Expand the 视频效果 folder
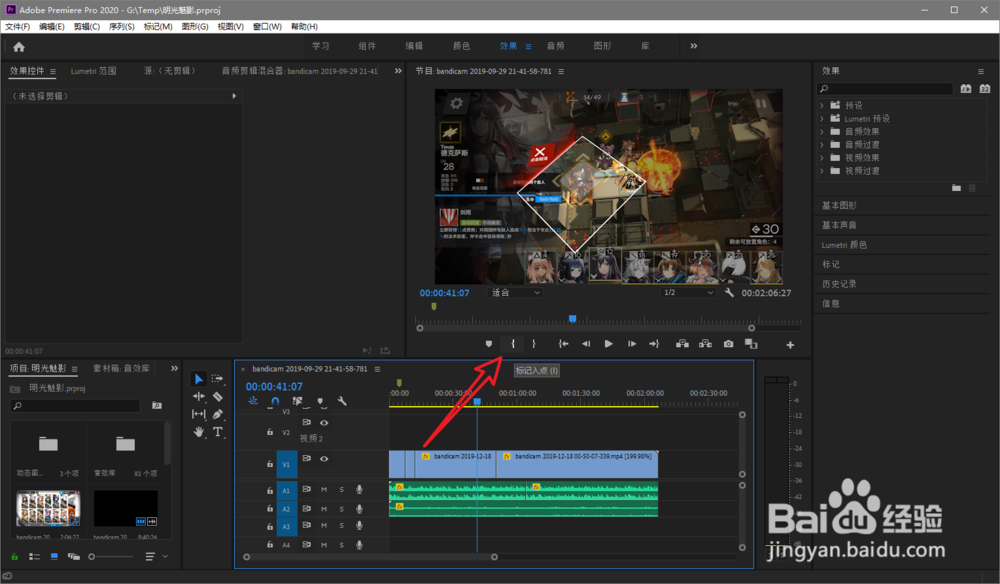Image resolution: width=1000 pixels, height=584 pixels. coord(822,157)
